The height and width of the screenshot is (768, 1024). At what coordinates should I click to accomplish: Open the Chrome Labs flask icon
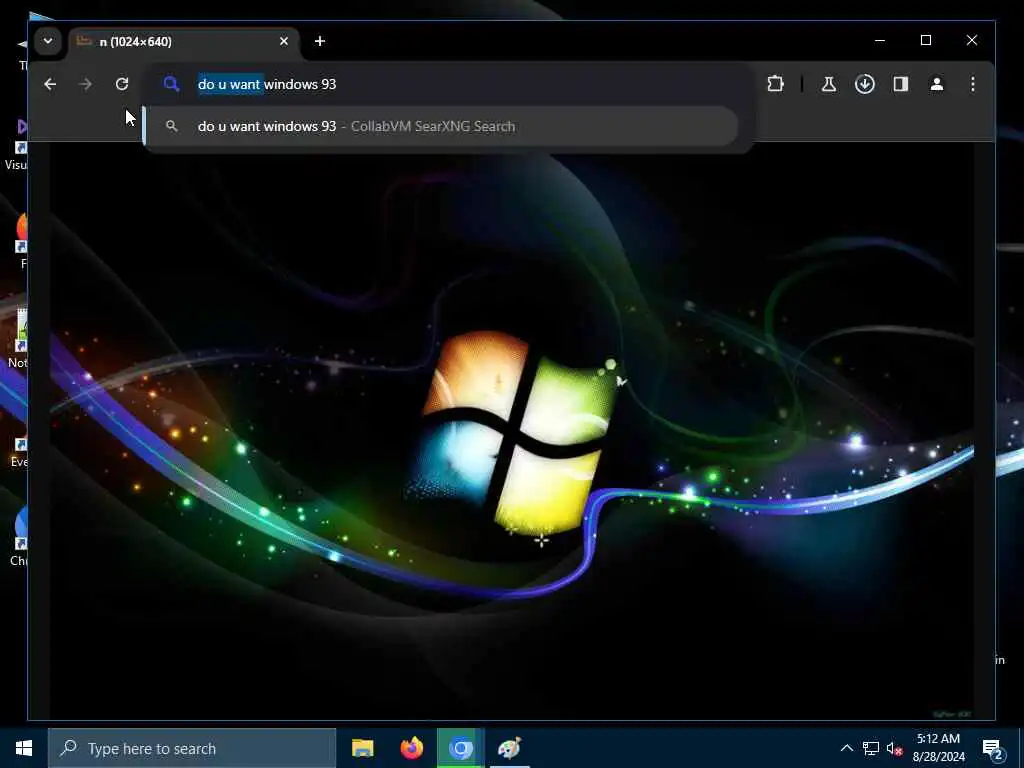[829, 84]
